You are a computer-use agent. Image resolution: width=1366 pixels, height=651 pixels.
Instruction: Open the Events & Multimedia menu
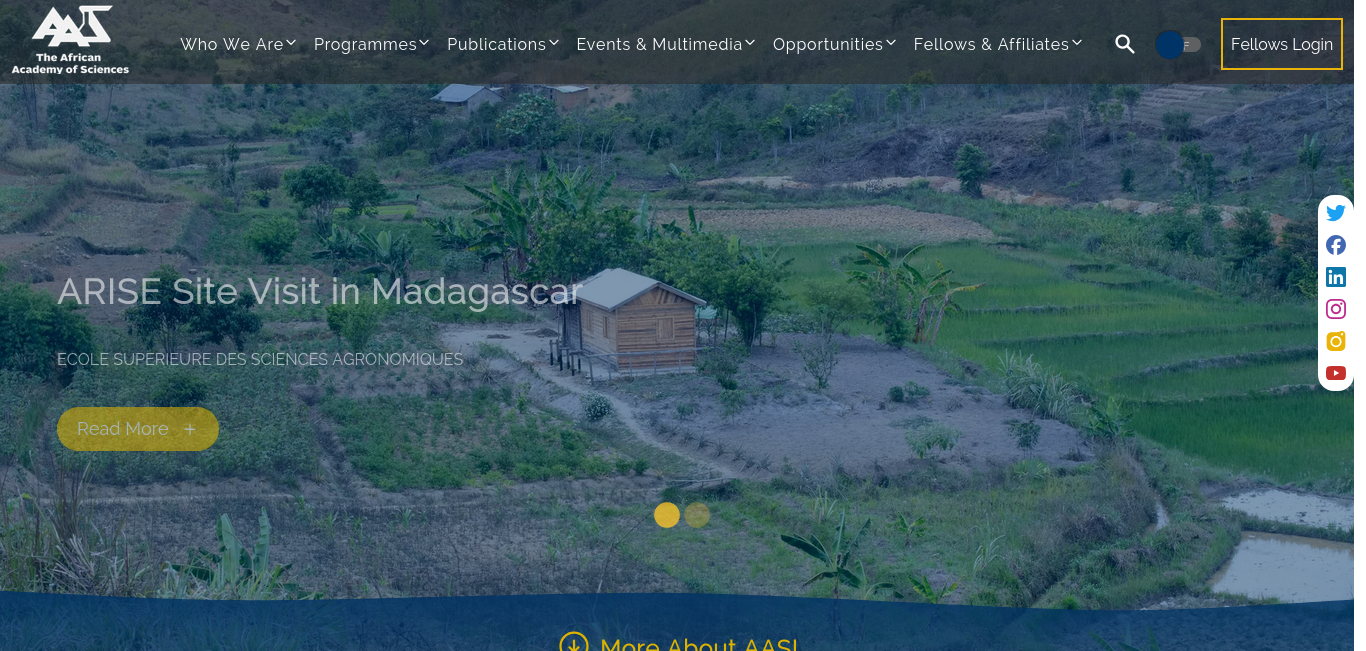pyautogui.click(x=666, y=44)
